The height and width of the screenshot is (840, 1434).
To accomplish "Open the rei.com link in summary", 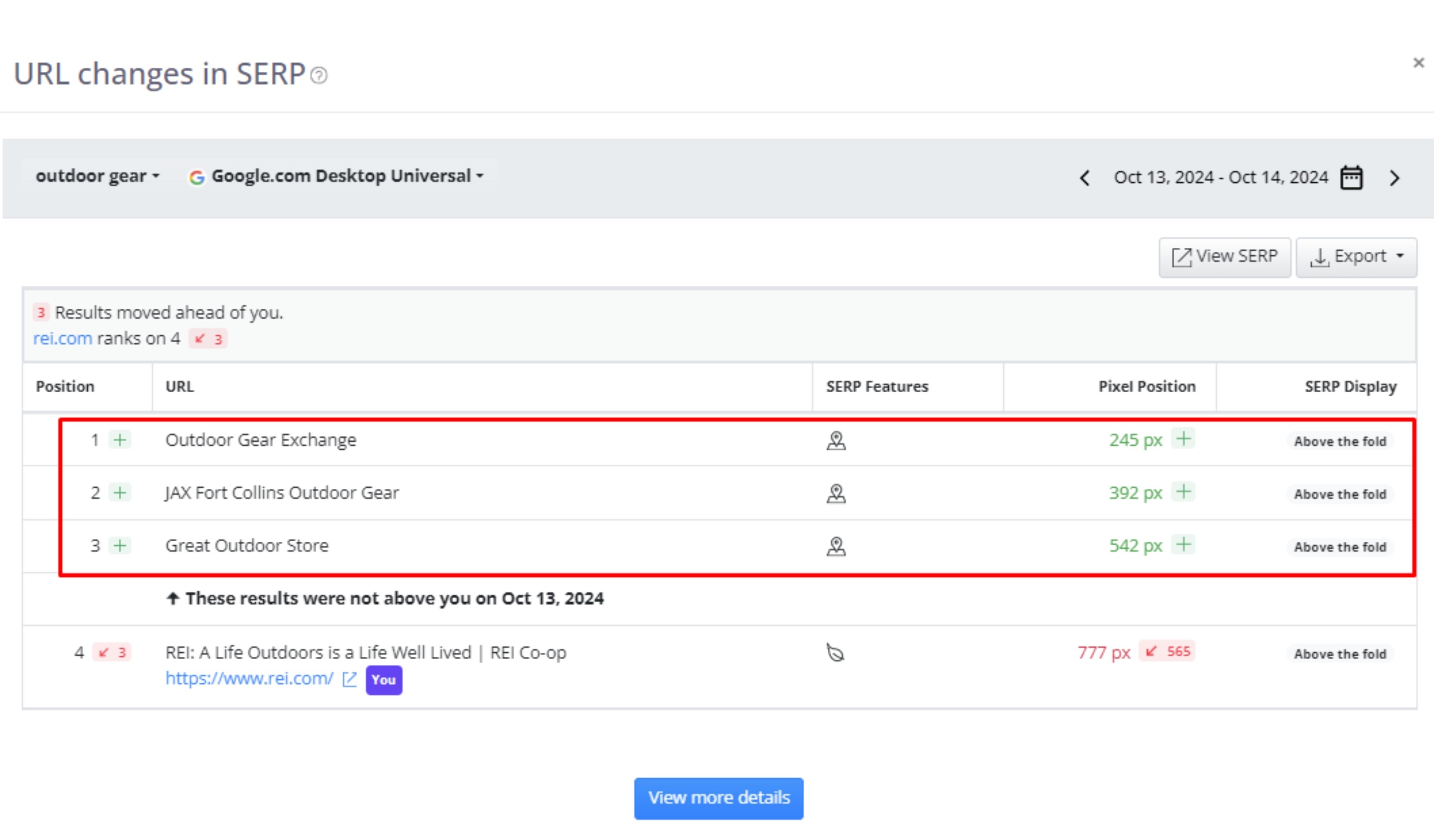I will [x=63, y=339].
